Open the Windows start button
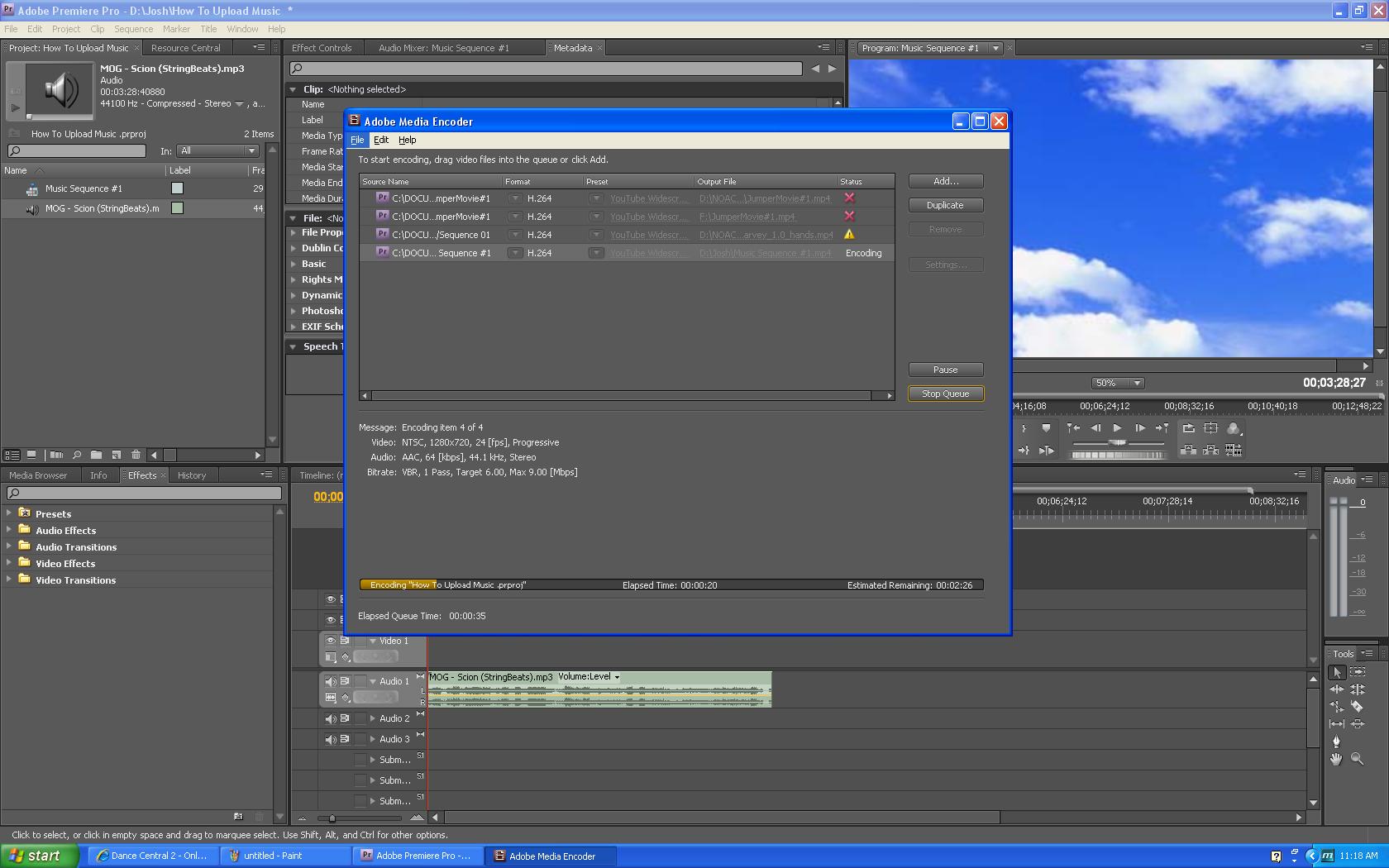1389x868 pixels. coord(39,856)
